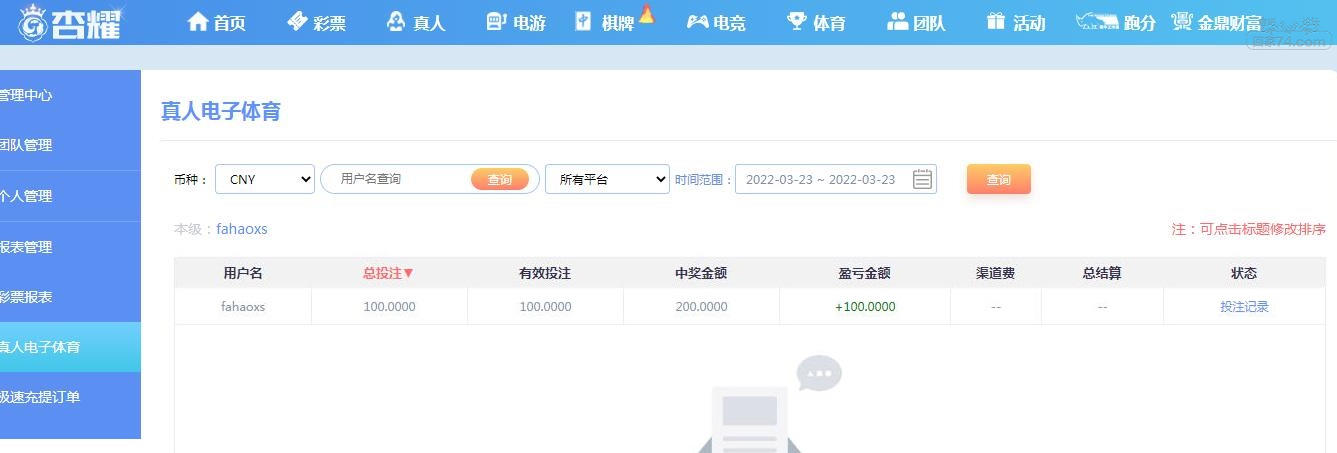Click the 时间范围 label
1337x453 pixels.
(x=704, y=180)
